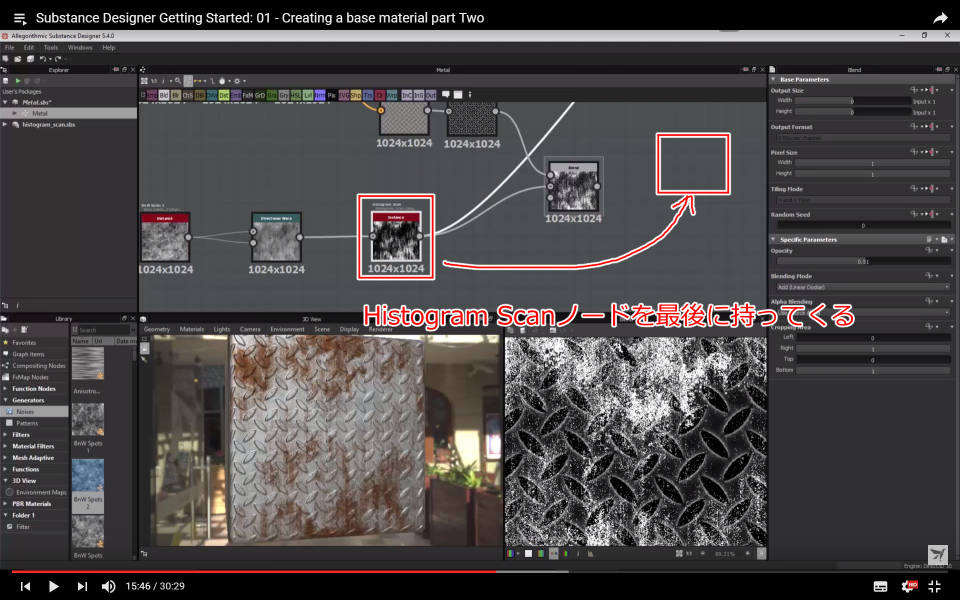
Task: Insert a comment with the speech bubble icon
Action: click(x=446, y=95)
